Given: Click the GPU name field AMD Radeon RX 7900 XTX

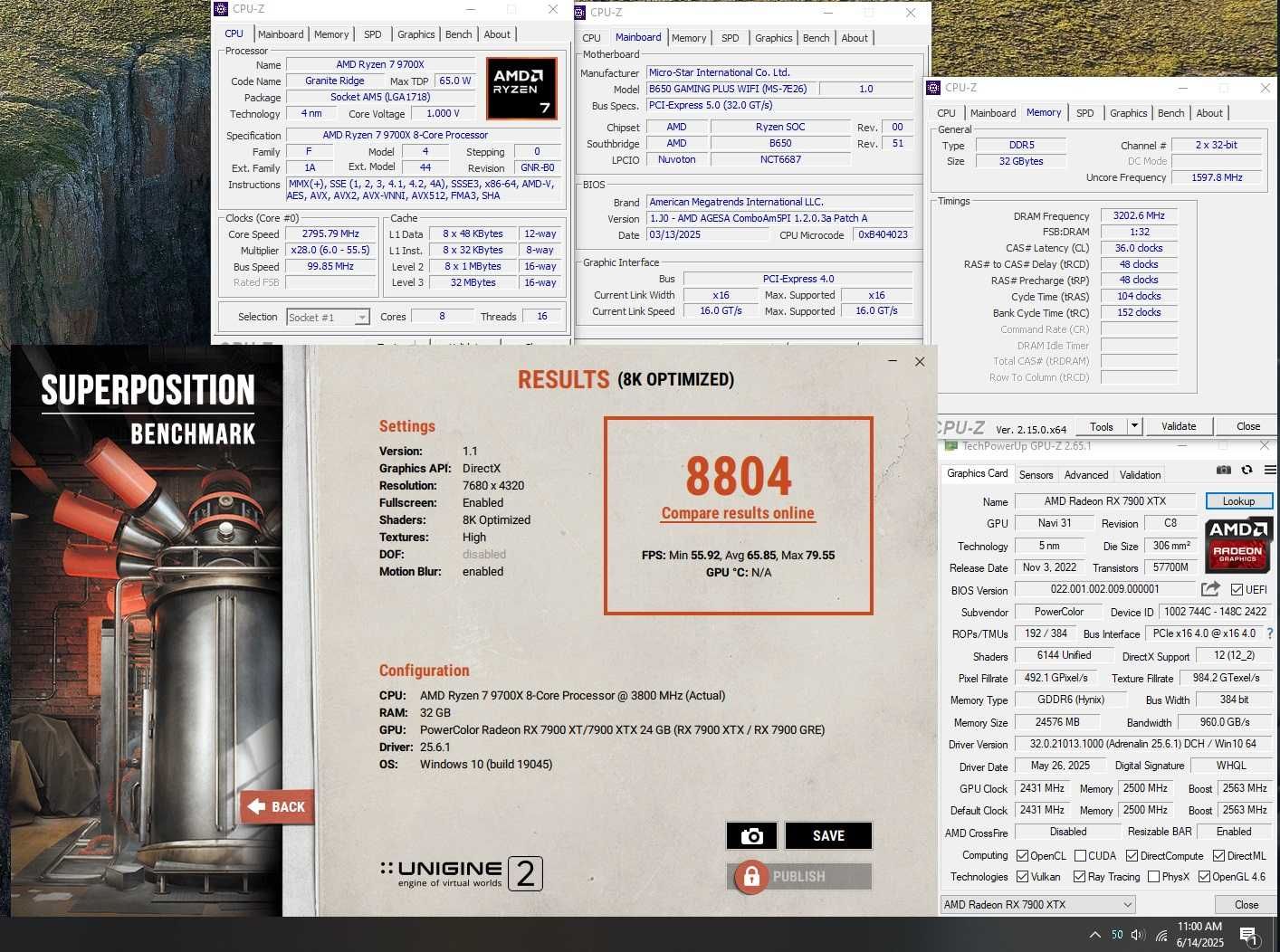Looking at the screenshot, I should (1105, 501).
